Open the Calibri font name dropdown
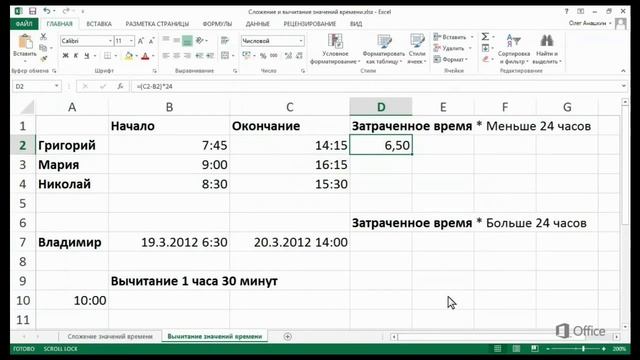Image resolution: width=640 pixels, height=360 pixels. tap(110, 41)
